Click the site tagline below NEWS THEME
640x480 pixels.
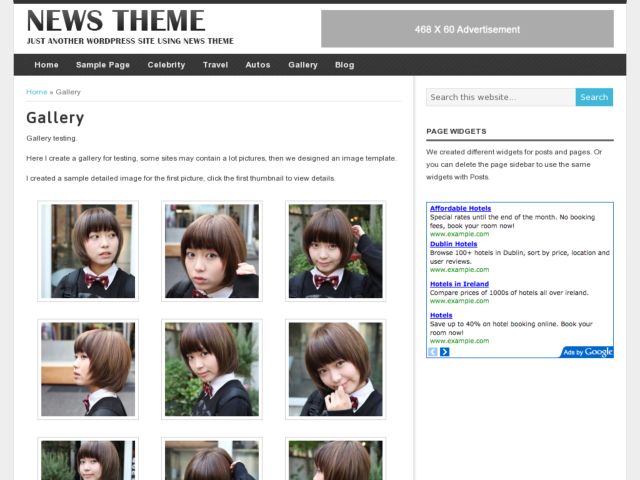[130, 41]
